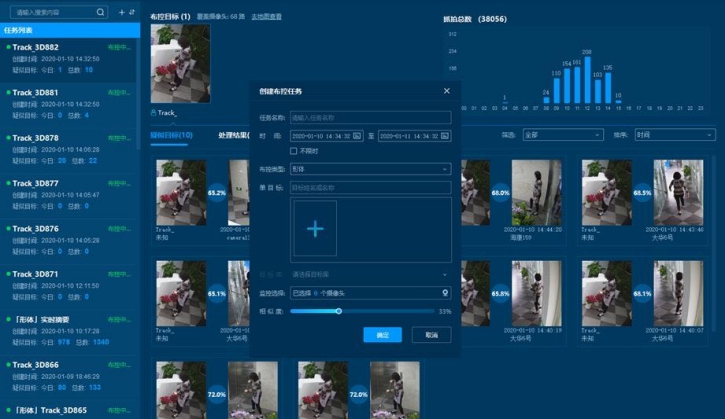The image size is (725, 419).
Task: Click the plus icon to add task
Action: (121, 12)
